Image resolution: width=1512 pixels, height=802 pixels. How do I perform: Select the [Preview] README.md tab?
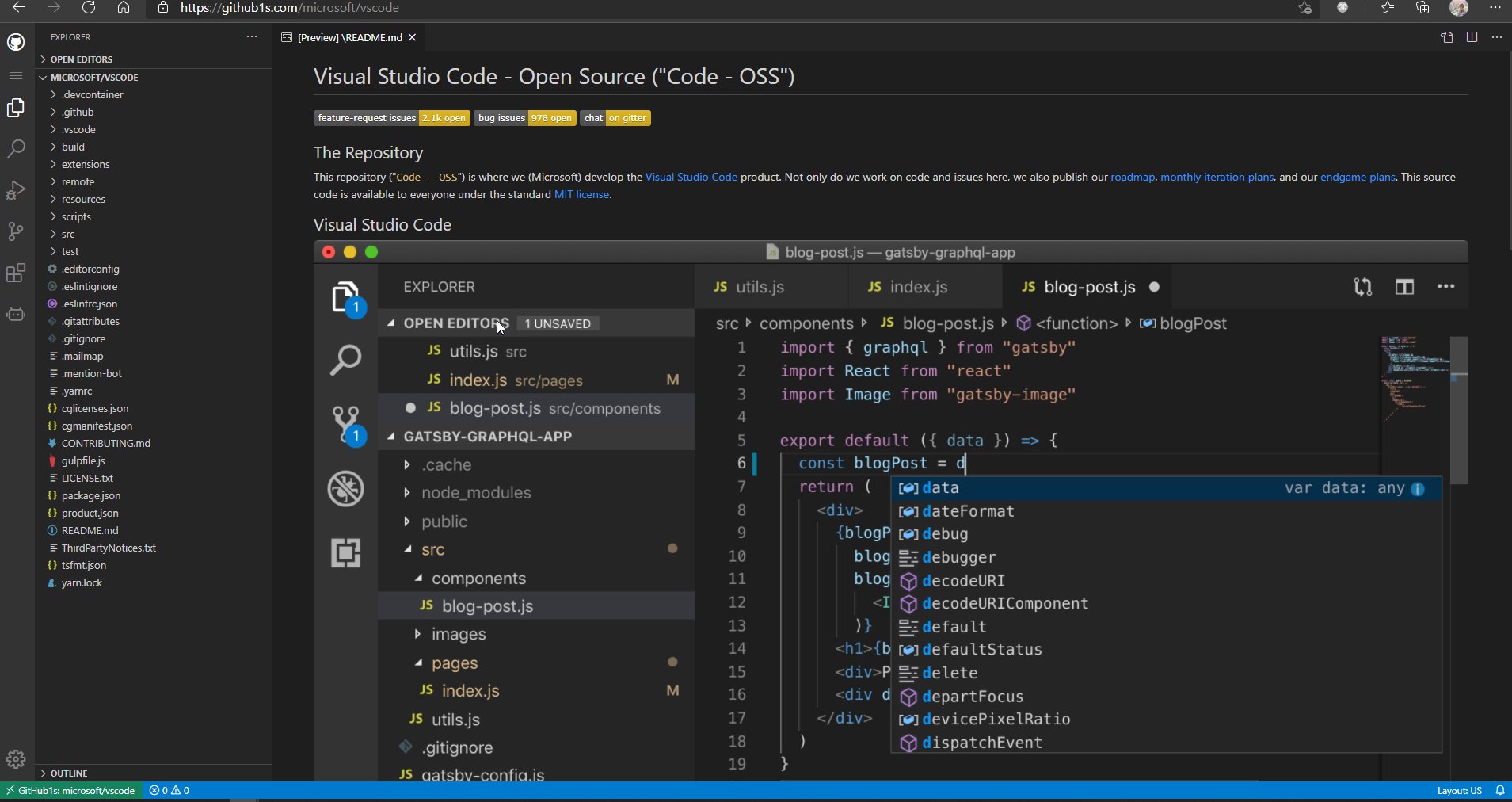[x=349, y=37]
